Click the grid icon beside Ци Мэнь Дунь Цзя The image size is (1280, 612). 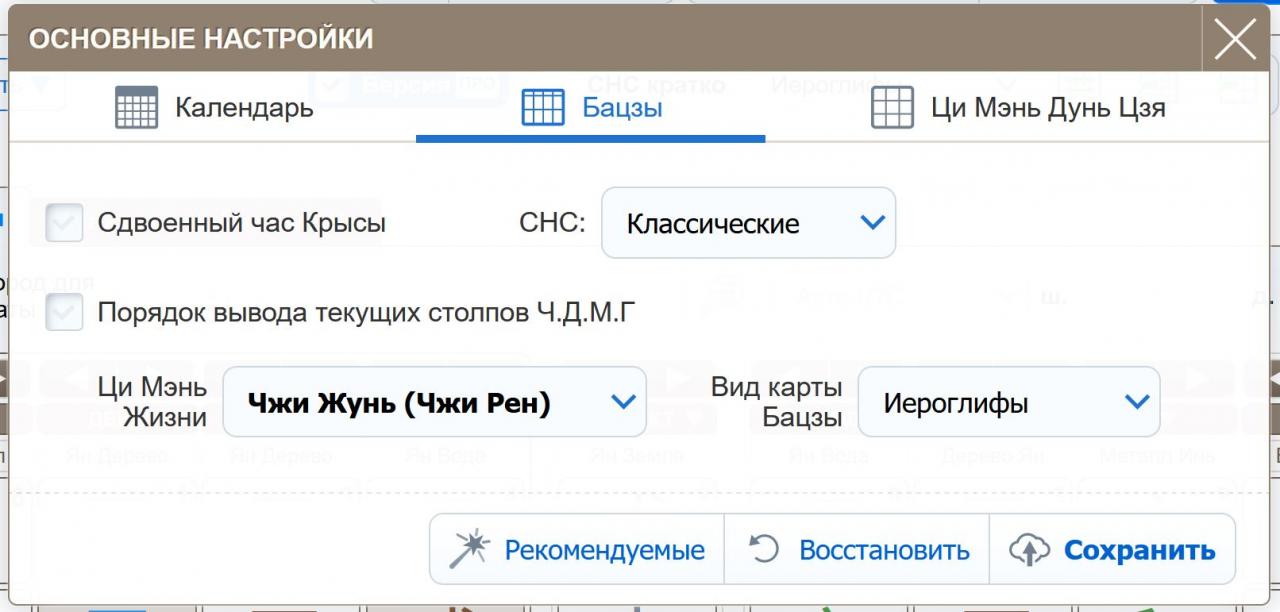click(x=892, y=107)
